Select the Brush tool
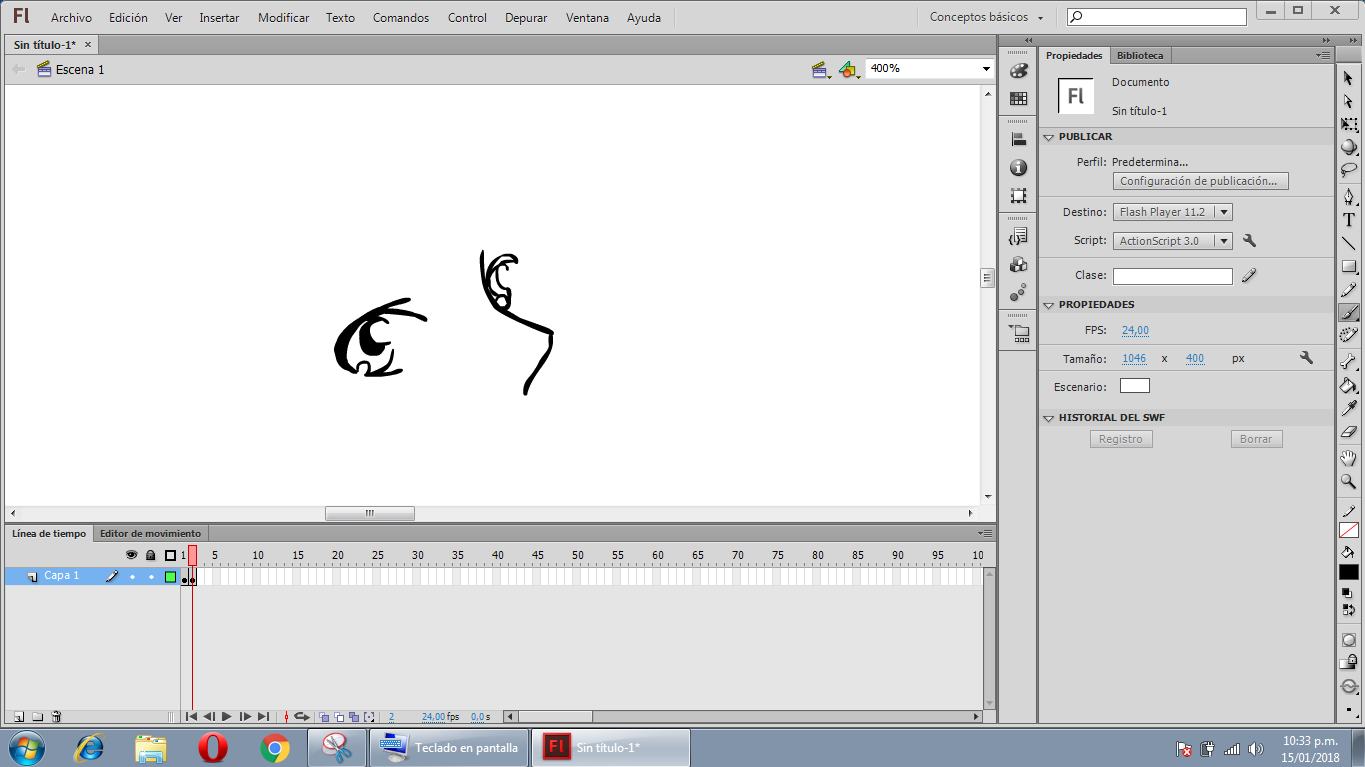1365x767 pixels. [1349, 313]
